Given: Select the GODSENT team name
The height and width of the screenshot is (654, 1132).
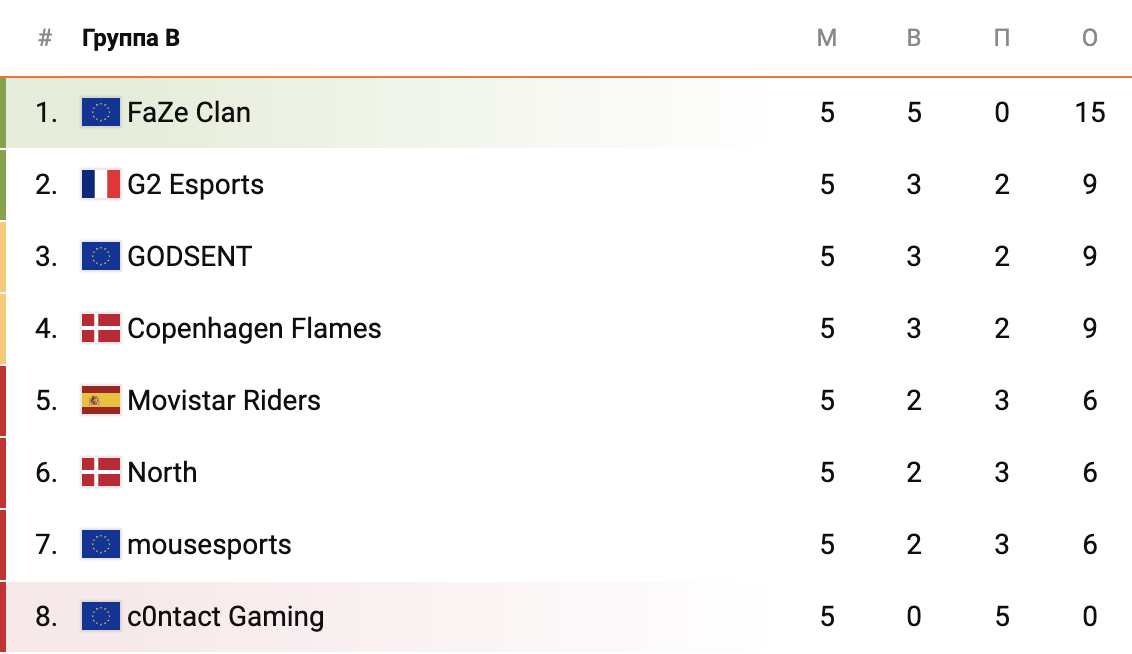Looking at the screenshot, I should pyautogui.click(x=190, y=256).
